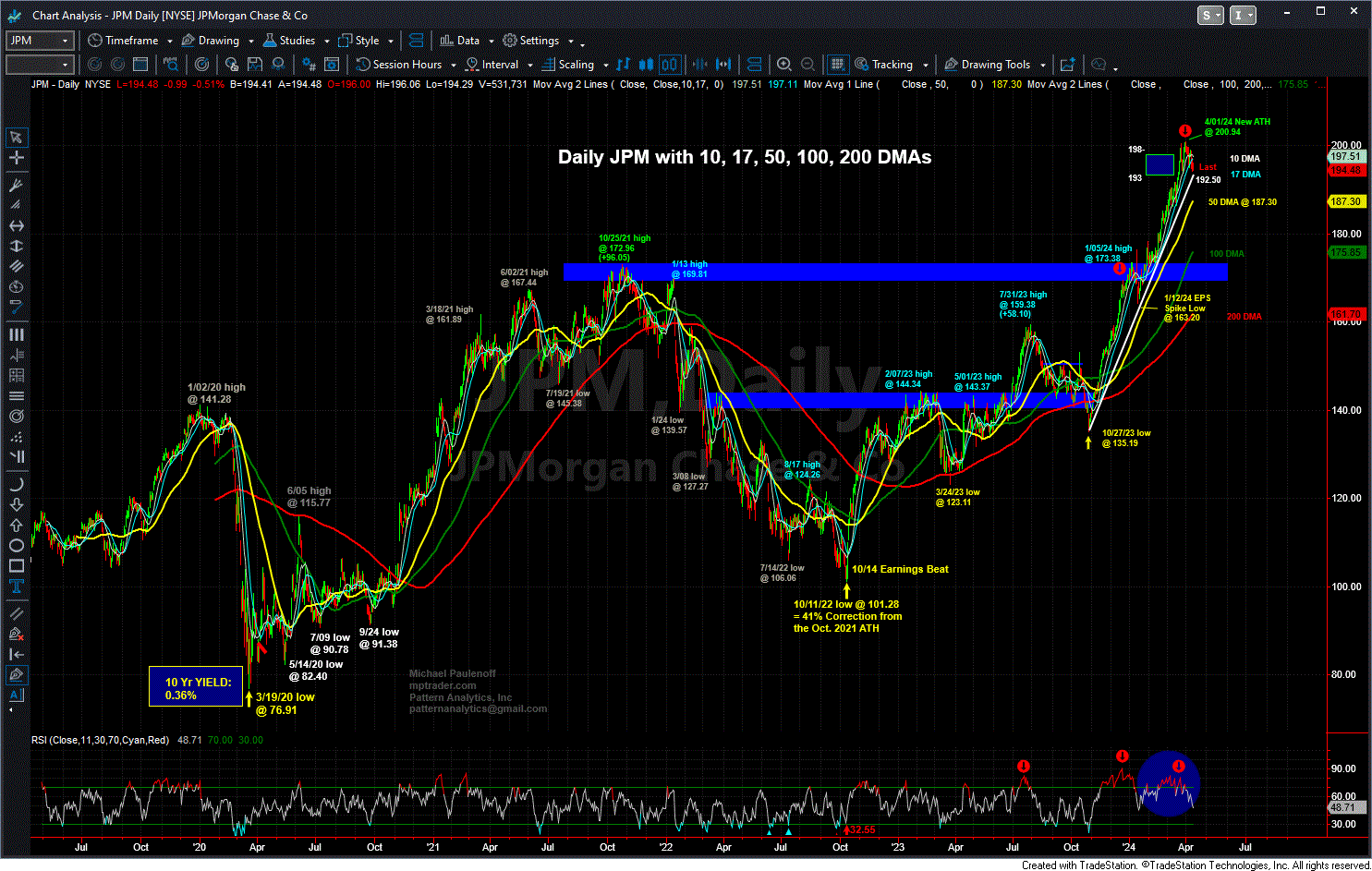Viewport: 1372px width, 871px height.
Task: Toggle the drawing pen mode in sidebar
Action: tap(16, 675)
